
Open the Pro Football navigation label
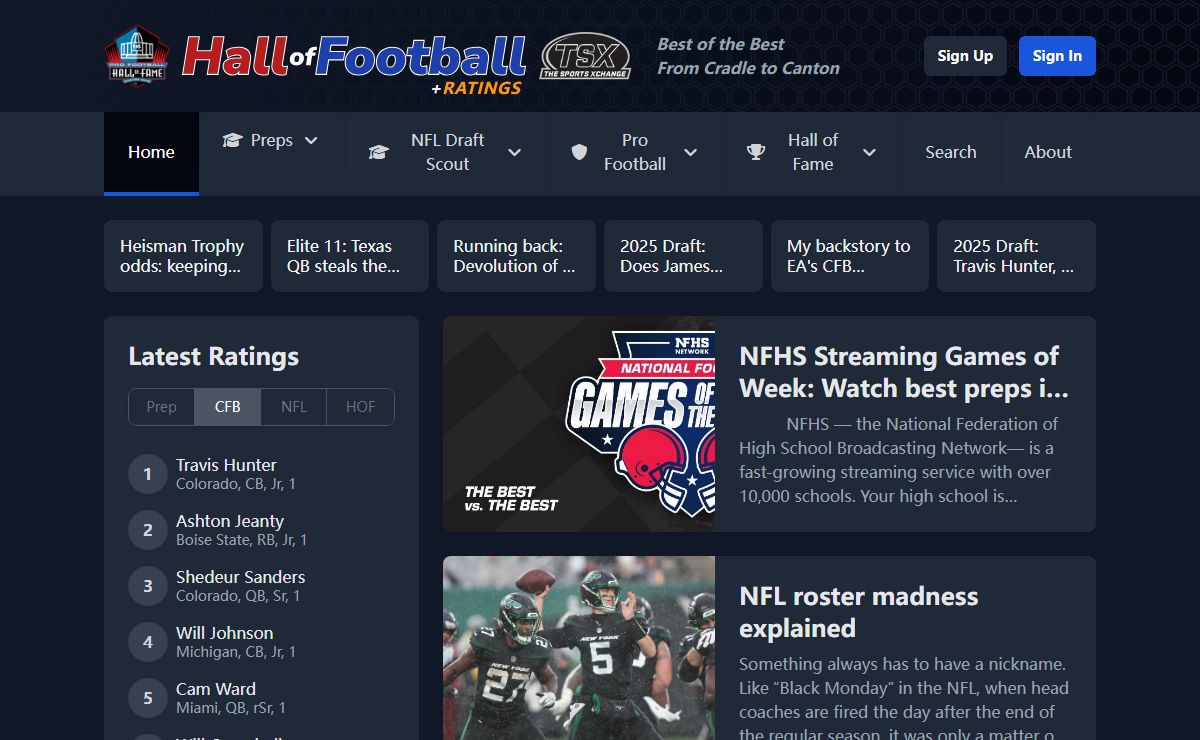click(x=635, y=152)
